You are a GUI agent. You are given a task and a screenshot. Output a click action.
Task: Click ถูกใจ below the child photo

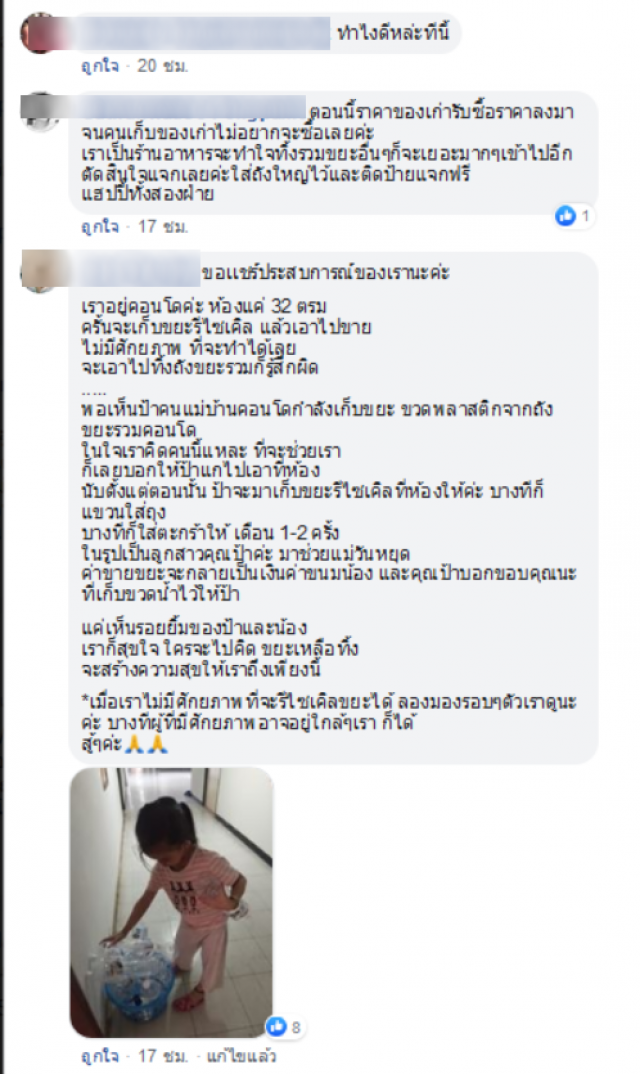[x=99, y=1056]
